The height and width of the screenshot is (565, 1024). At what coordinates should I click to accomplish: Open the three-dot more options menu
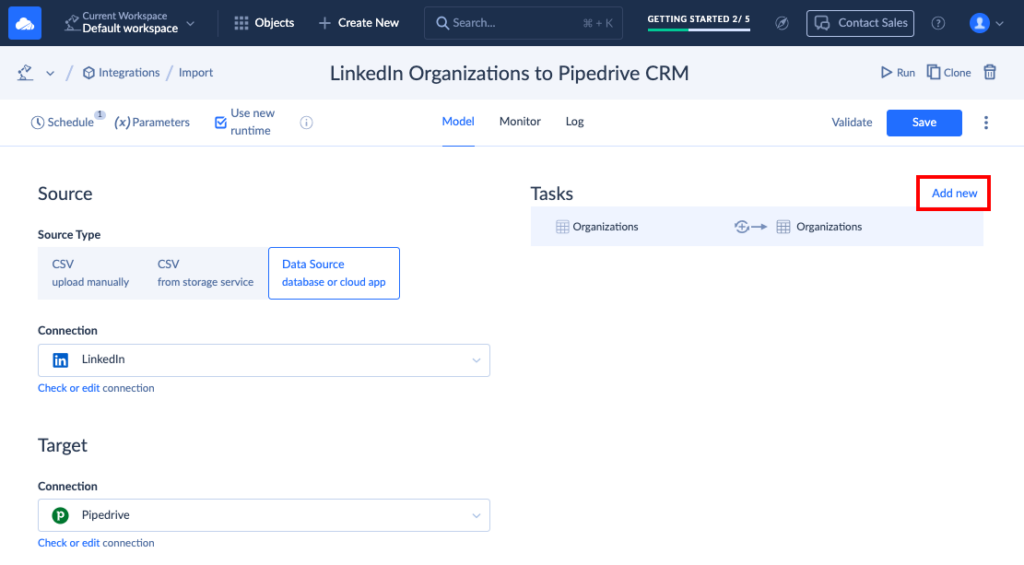986,122
